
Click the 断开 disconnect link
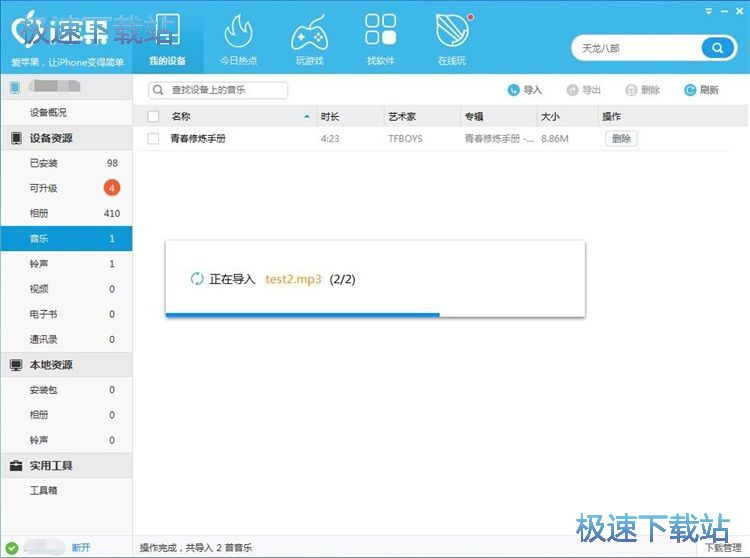[81, 547]
